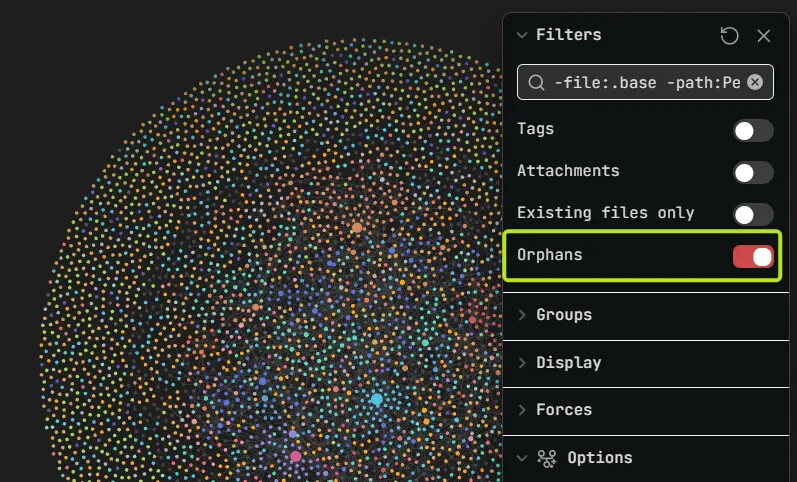Viewport: 797px width, 482px height.
Task: Collapse the Filters section chevron
Action: pos(522,35)
